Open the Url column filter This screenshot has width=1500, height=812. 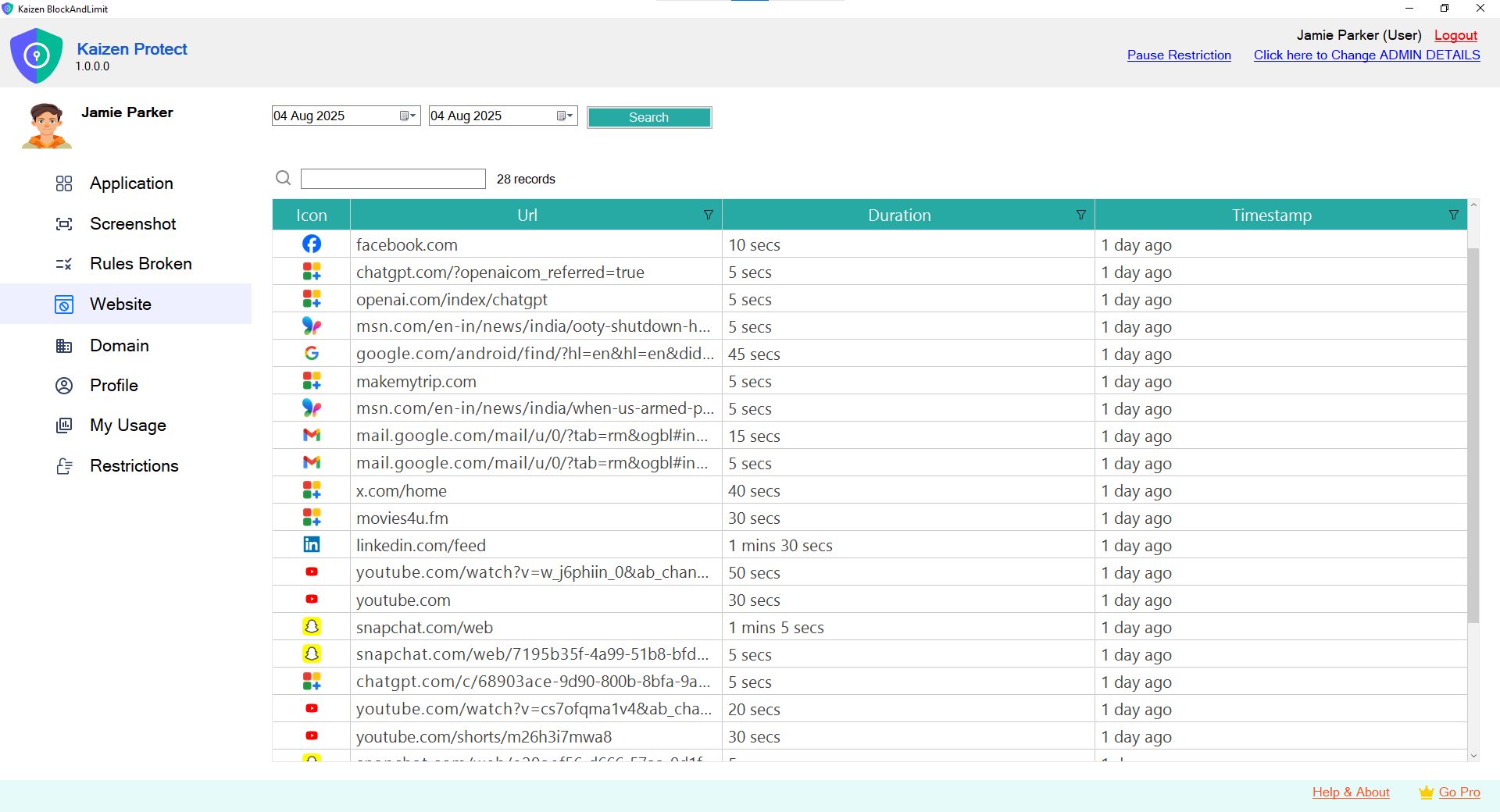[709, 215]
